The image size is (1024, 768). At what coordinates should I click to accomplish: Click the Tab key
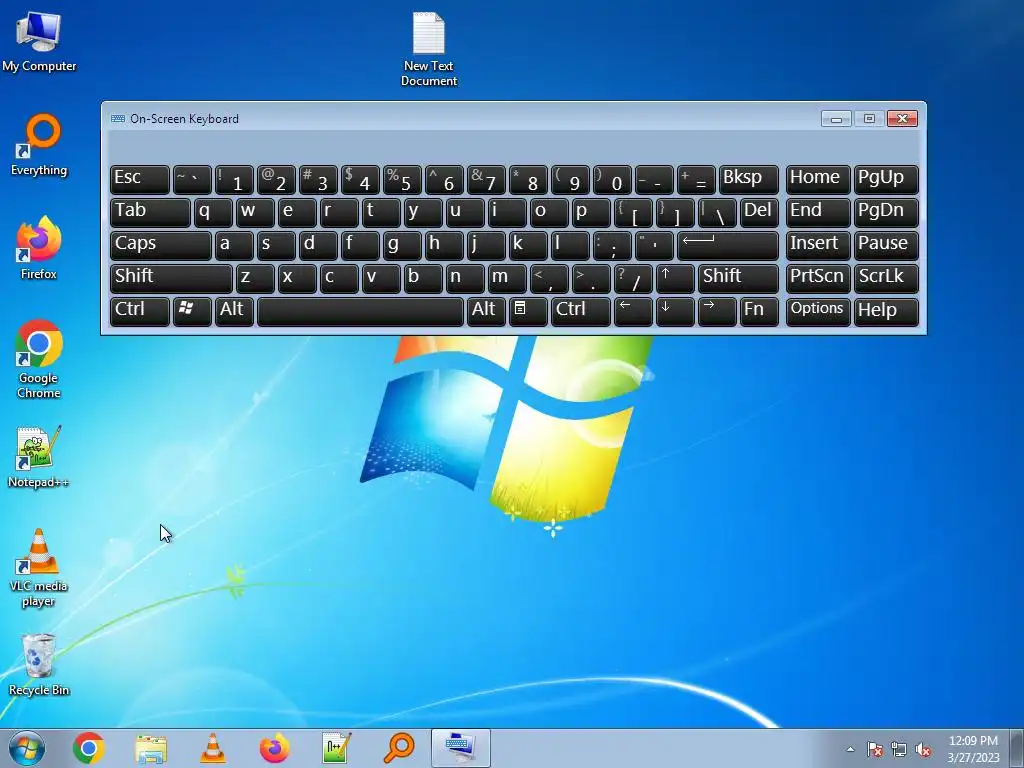coord(150,212)
